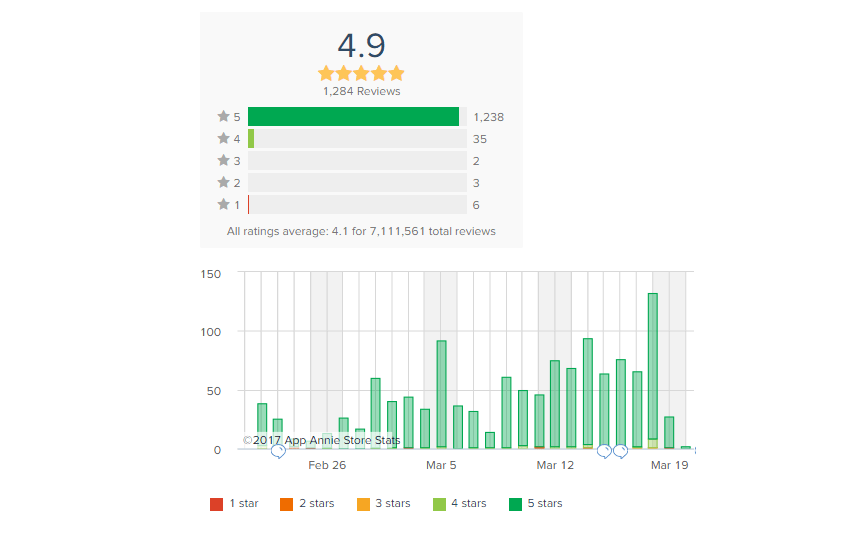Toggle the 4 stars legend series
The width and height of the screenshot is (858, 536).
click(460, 504)
